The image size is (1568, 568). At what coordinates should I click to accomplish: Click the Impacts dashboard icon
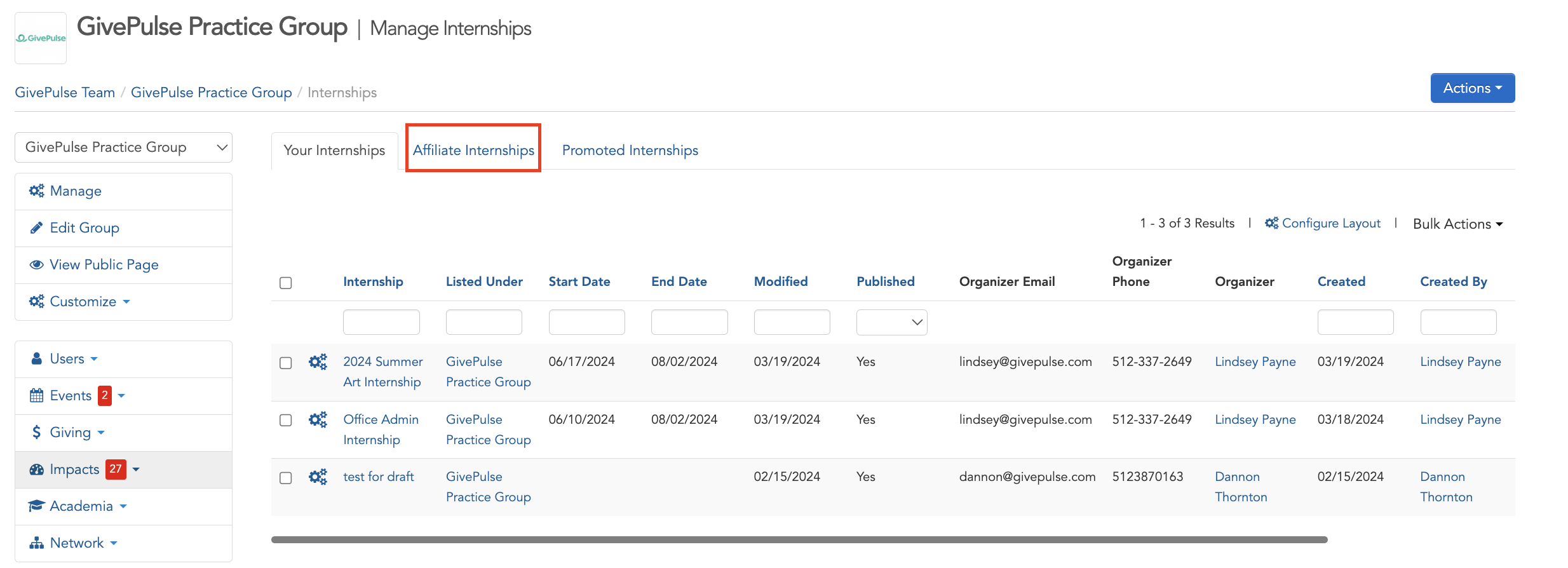37,469
